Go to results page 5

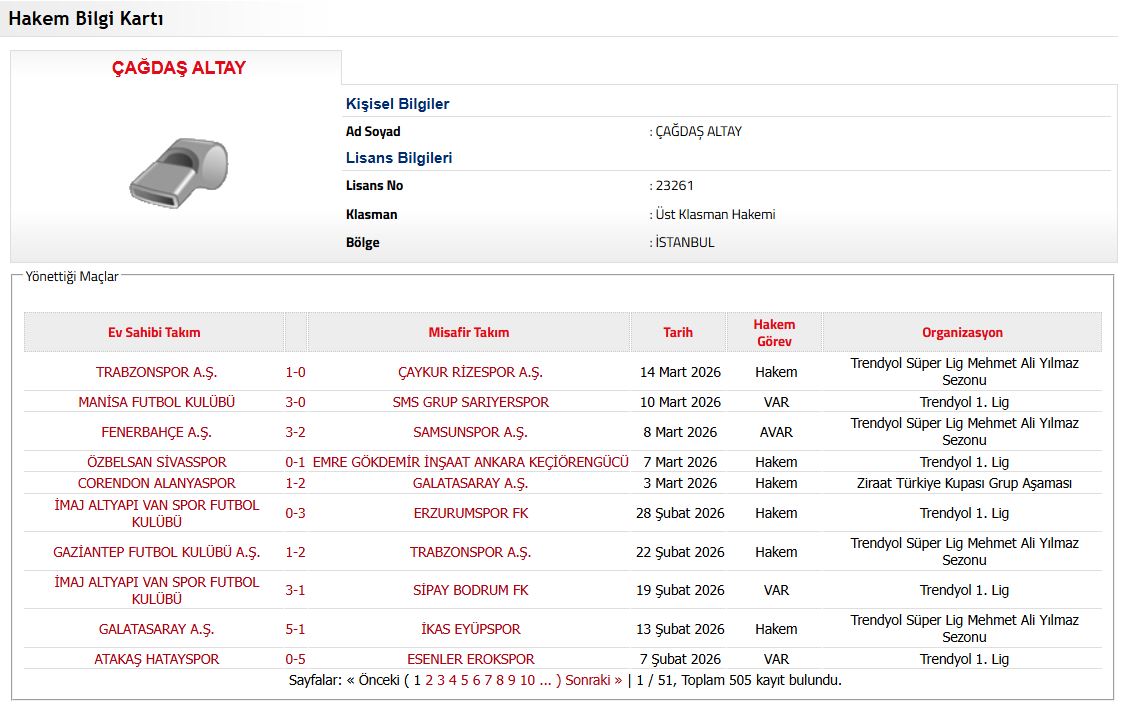tap(464, 681)
